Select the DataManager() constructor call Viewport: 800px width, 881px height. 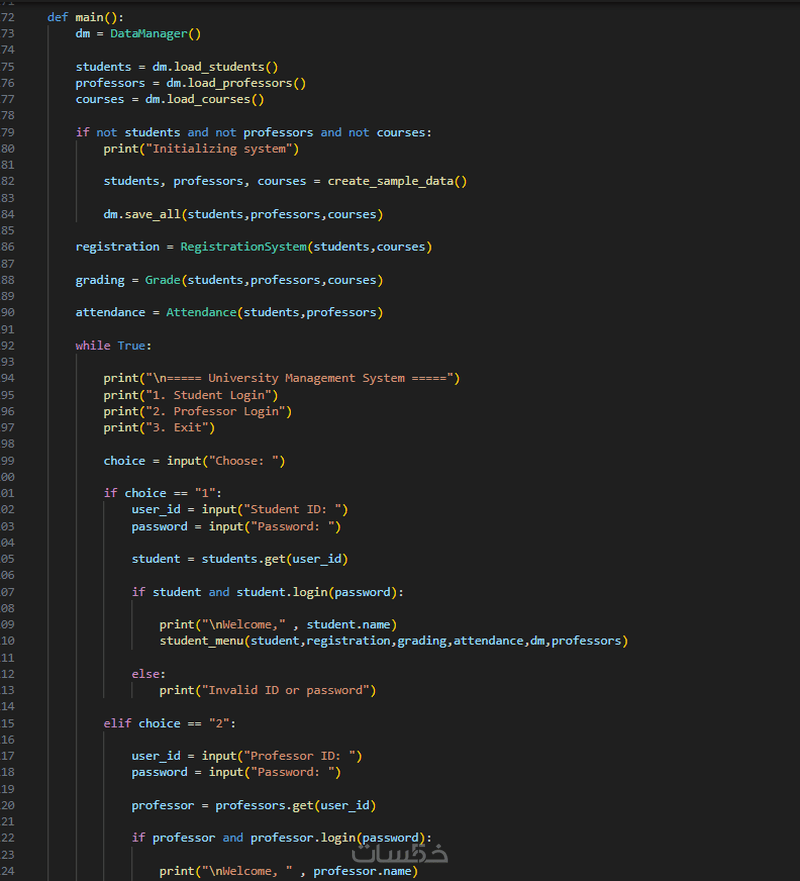coord(156,34)
